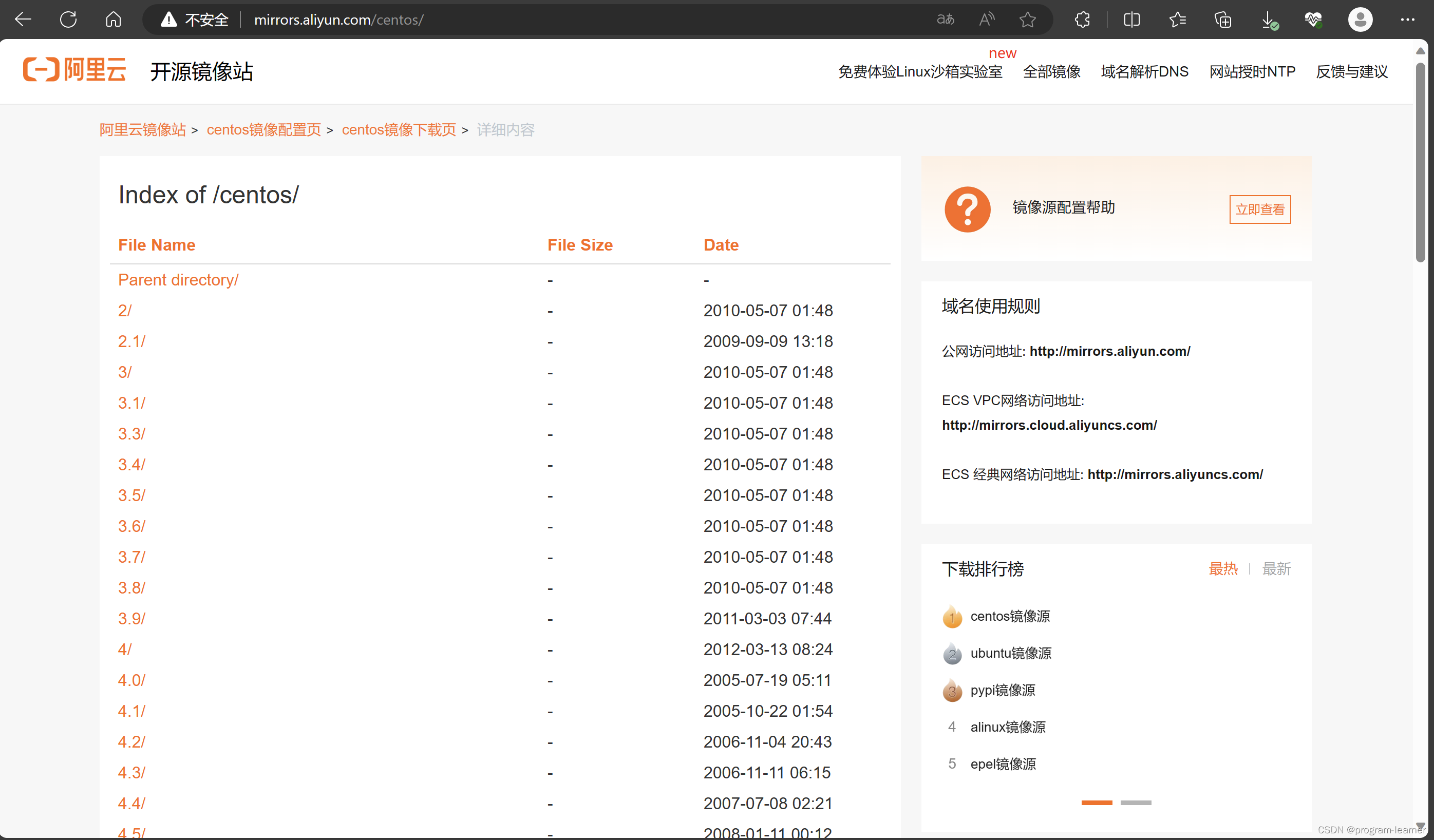Select the ubuntu镜像源 ranking entry
This screenshot has width=1434, height=840.
tap(1011, 654)
